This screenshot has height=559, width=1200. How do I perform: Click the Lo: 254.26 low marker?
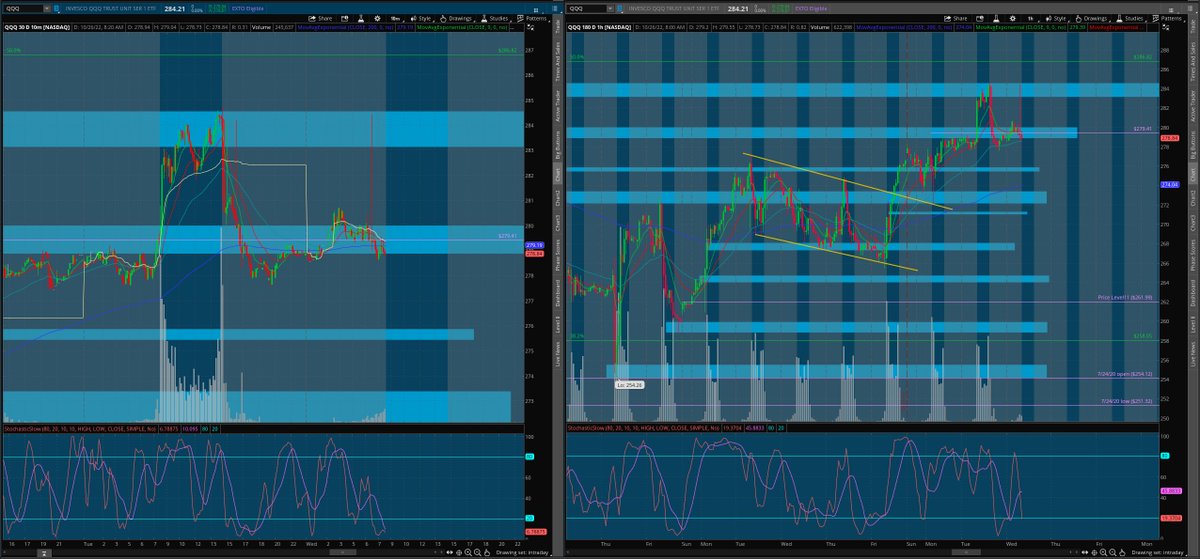[628, 384]
